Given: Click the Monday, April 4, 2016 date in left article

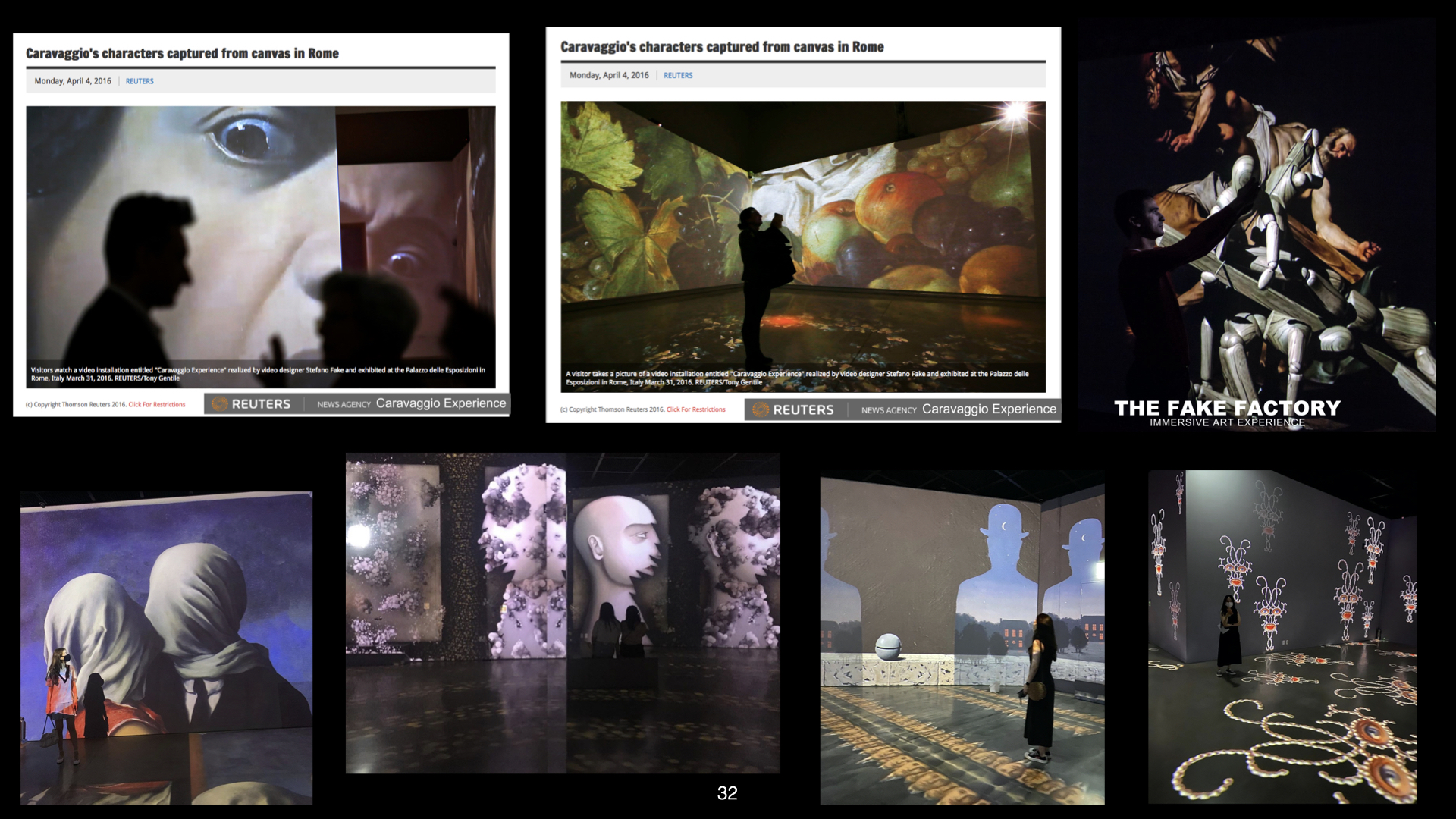Looking at the screenshot, I should click(73, 81).
